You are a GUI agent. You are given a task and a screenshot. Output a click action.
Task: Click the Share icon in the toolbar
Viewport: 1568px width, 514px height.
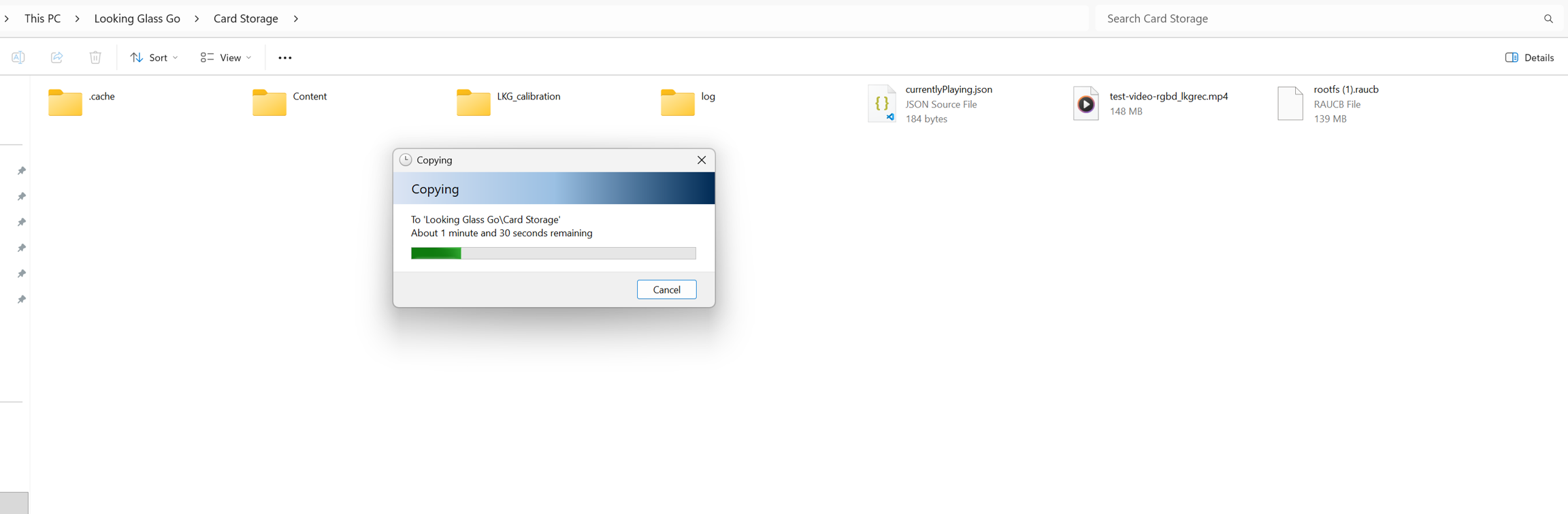click(57, 58)
